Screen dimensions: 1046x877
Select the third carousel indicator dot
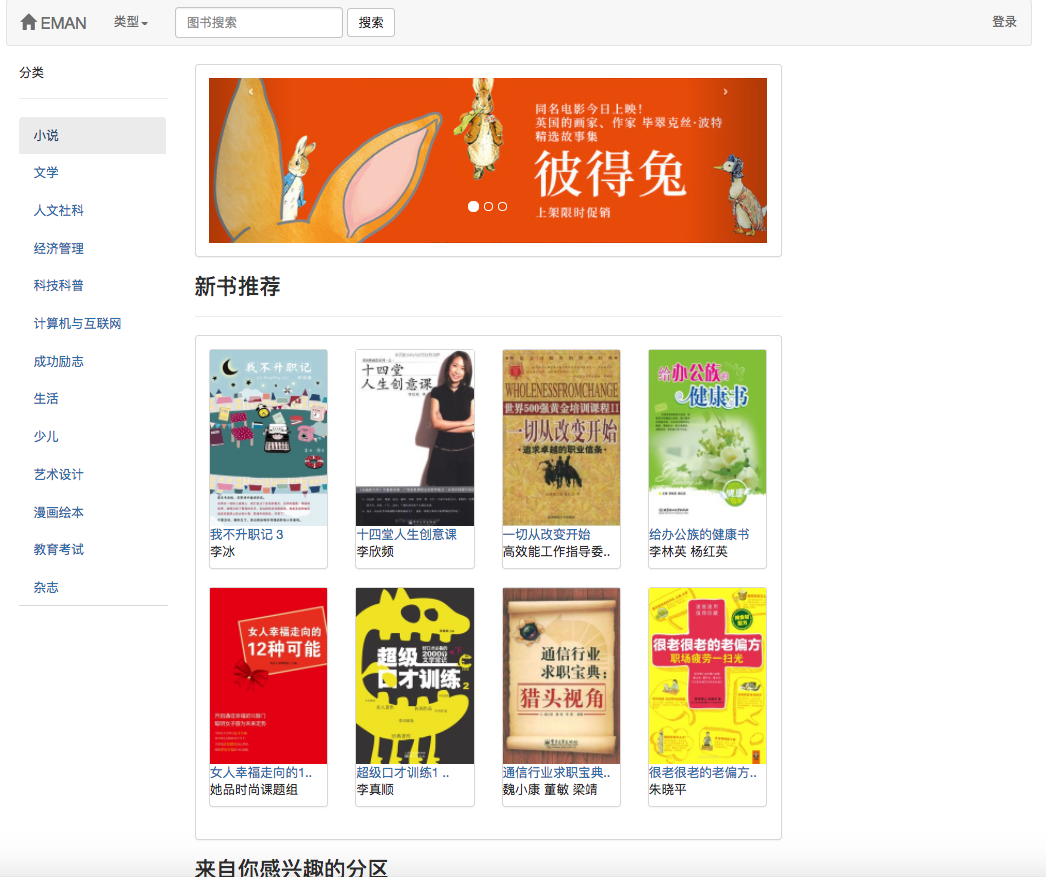click(x=502, y=207)
